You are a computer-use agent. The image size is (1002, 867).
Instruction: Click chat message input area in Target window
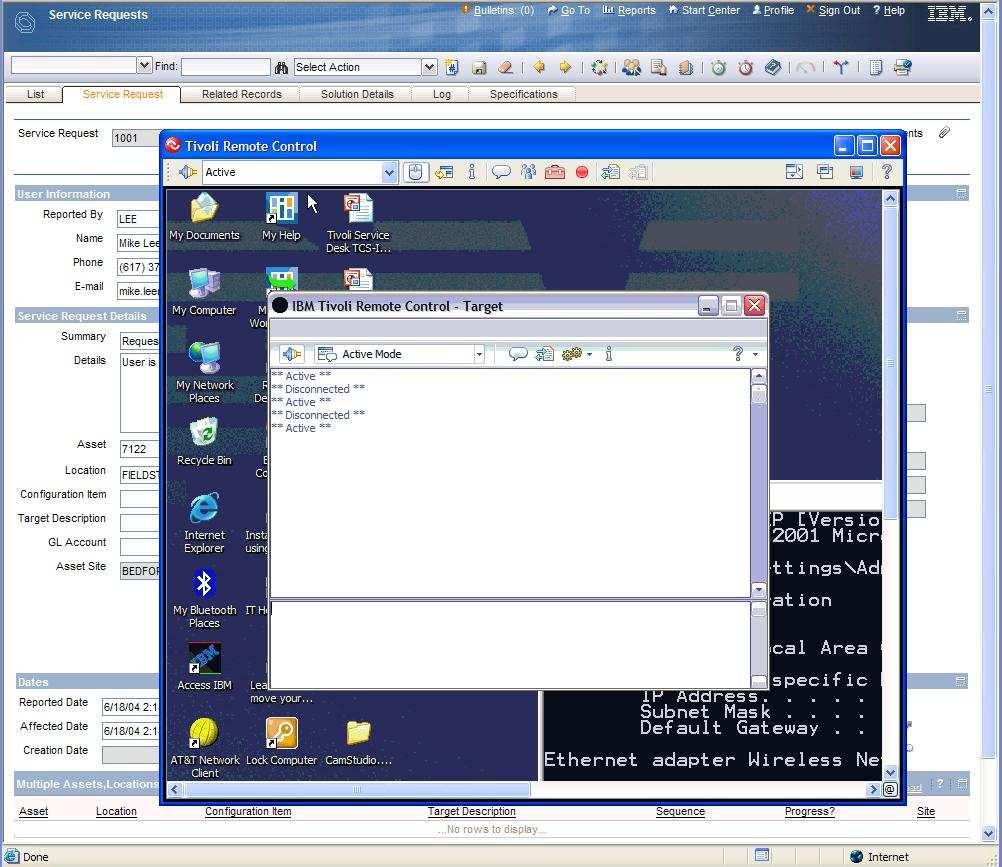tap(511, 644)
